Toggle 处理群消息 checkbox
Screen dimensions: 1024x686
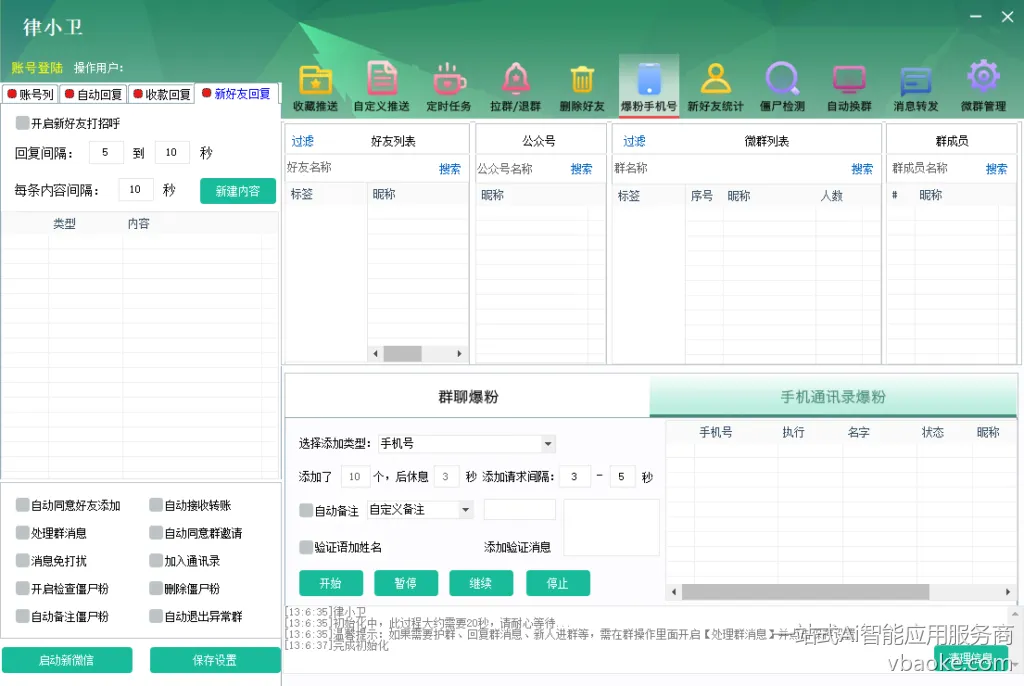pyautogui.click(x=23, y=533)
